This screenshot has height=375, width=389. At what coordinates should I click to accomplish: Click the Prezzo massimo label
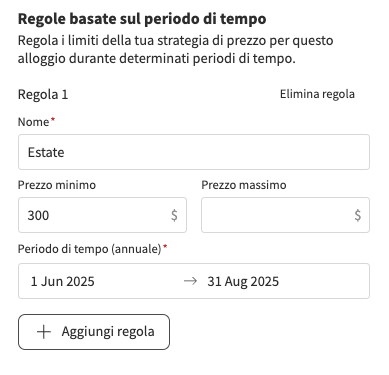244,185
